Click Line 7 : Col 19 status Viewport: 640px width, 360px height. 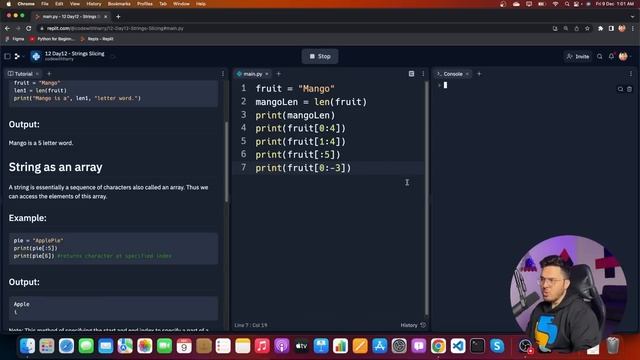(251, 325)
